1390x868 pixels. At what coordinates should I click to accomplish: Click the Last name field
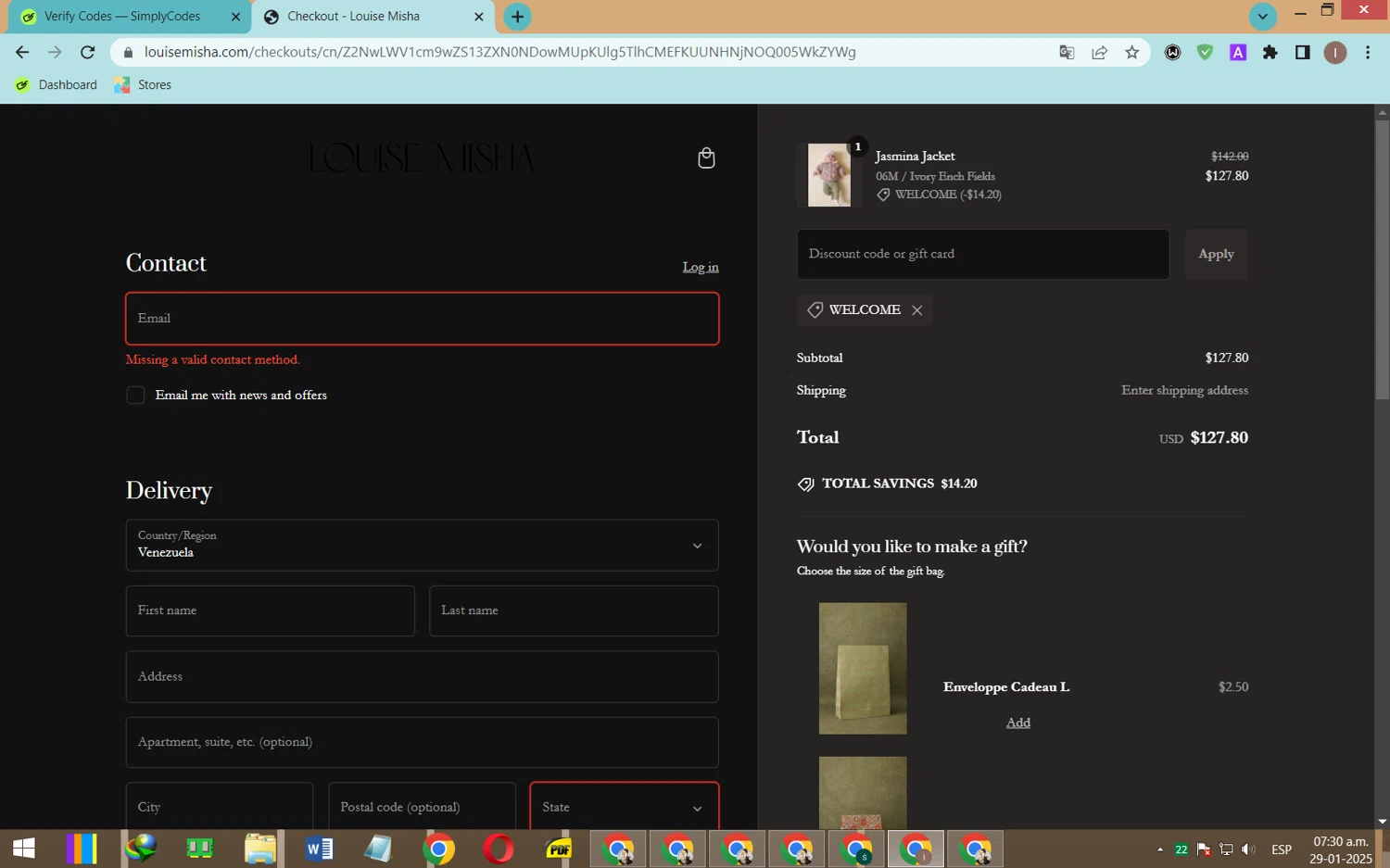(x=574, y=610)
